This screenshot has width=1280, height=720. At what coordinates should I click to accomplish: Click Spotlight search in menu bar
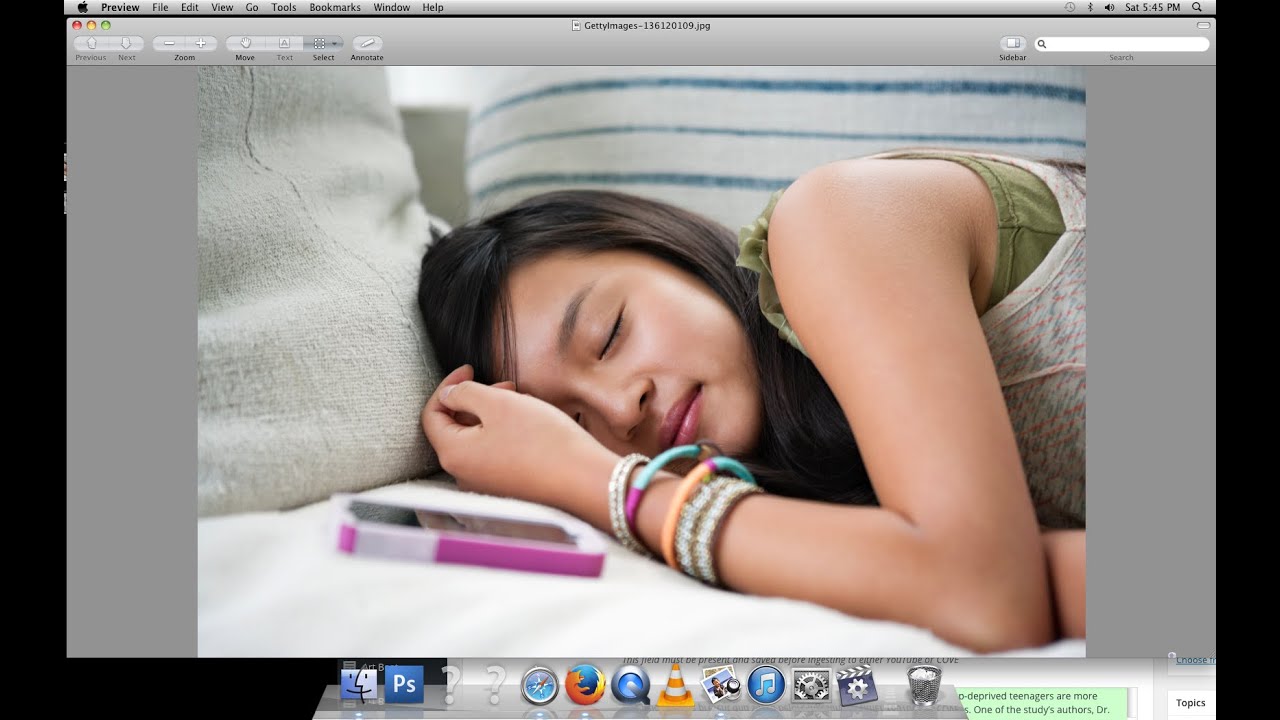pyautogui.click(x=1196, y=7)
